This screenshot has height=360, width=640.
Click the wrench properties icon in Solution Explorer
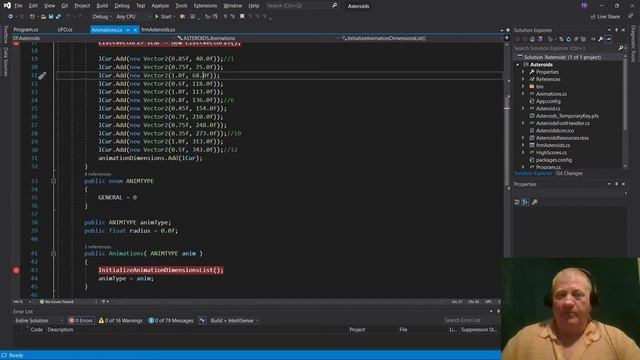coord(600,39)
